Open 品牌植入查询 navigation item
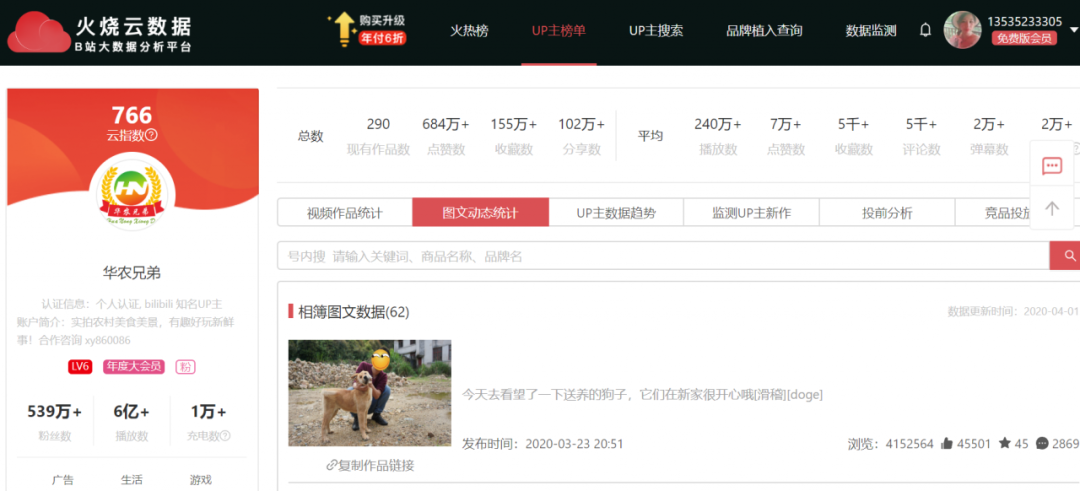This screenshot has width=1080, height=491. pos(764,30)
